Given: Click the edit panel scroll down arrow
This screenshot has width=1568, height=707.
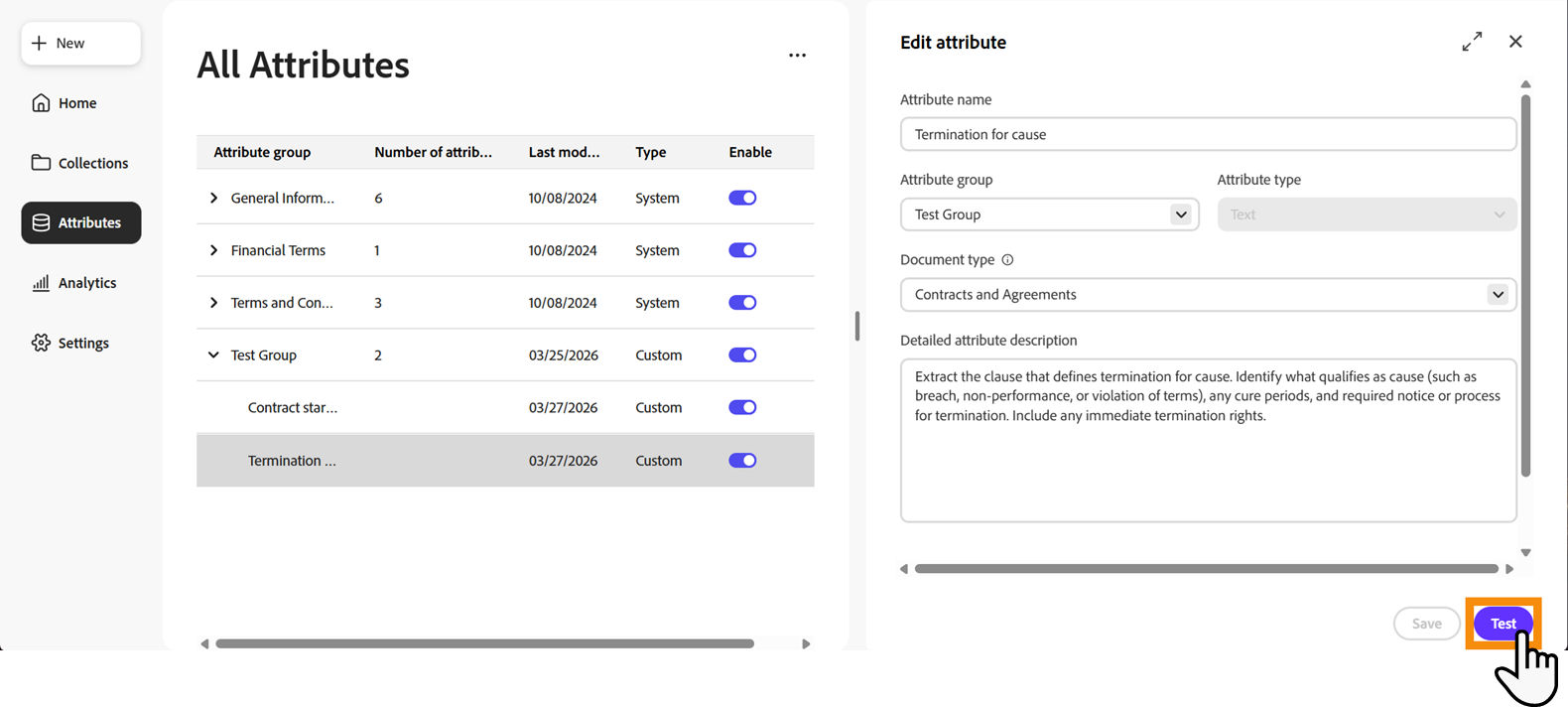Looking at the screenshot, I should click(1525, 552).
